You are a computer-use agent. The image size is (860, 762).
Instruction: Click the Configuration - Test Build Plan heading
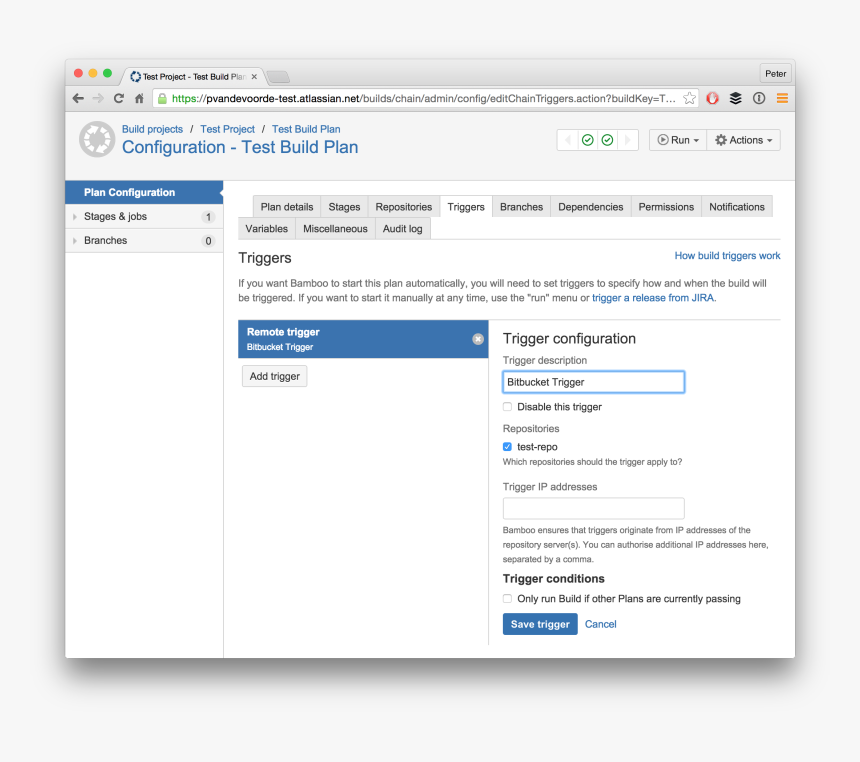click(240, 147)
